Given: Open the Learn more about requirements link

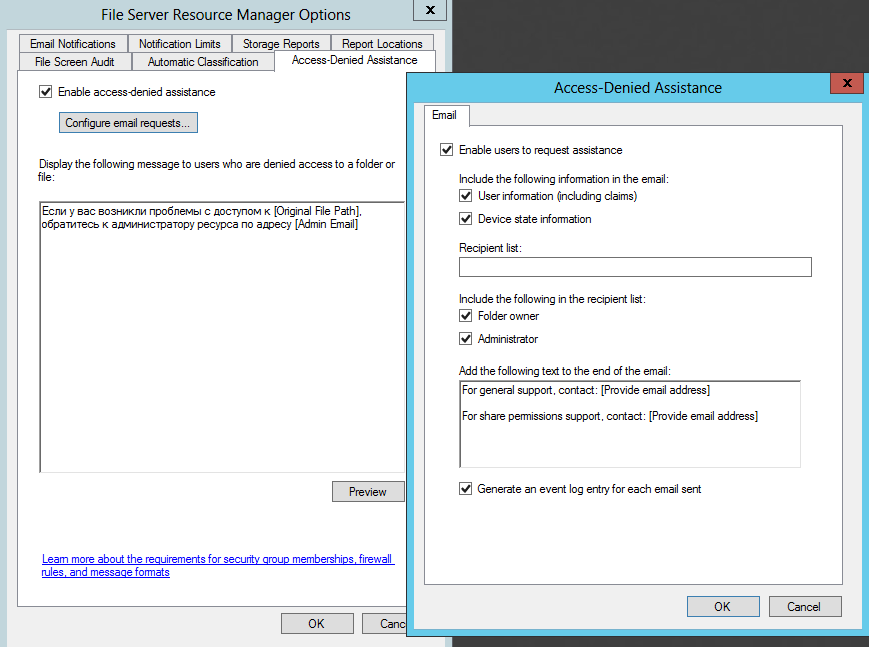Looking at the screenshot, I should [x=218, y=566].
